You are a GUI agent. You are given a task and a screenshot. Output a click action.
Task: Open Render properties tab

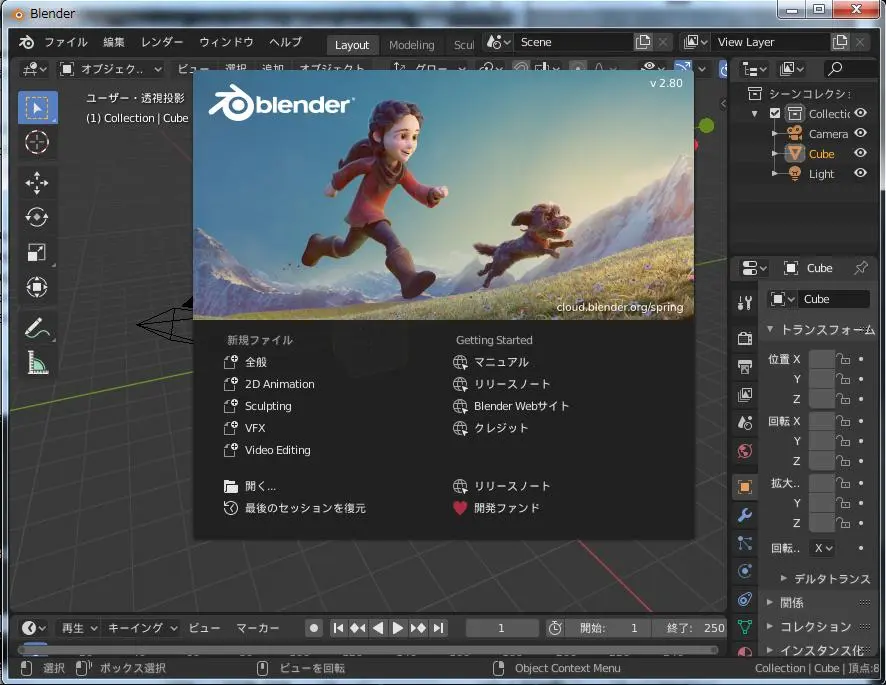(x=745, y=338)
